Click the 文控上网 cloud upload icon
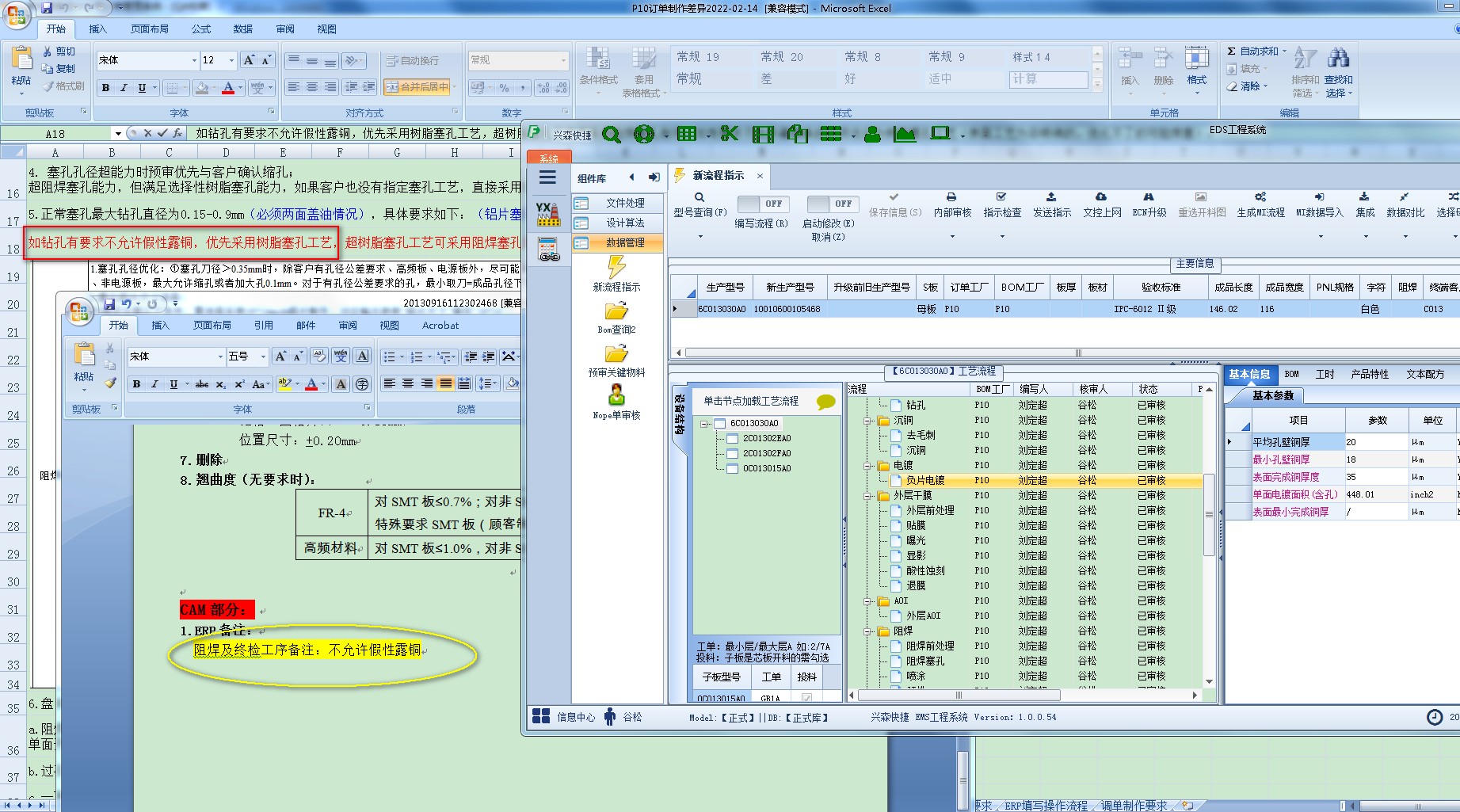The image size is (1460, 812). [1101, 197]
